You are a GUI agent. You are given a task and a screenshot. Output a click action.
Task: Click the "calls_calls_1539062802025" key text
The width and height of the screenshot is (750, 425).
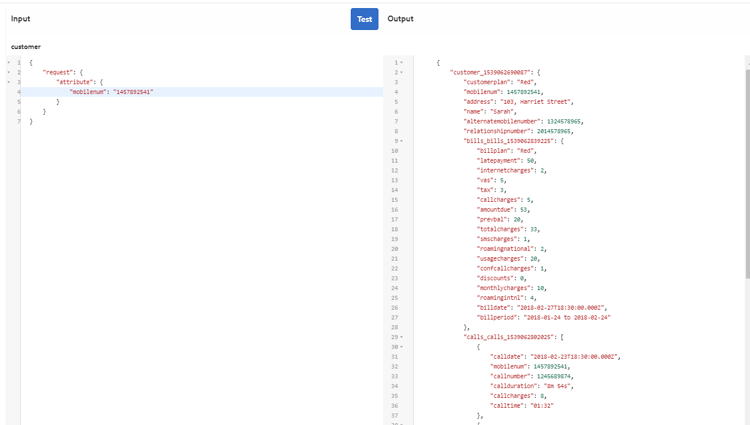pos(508,337)
